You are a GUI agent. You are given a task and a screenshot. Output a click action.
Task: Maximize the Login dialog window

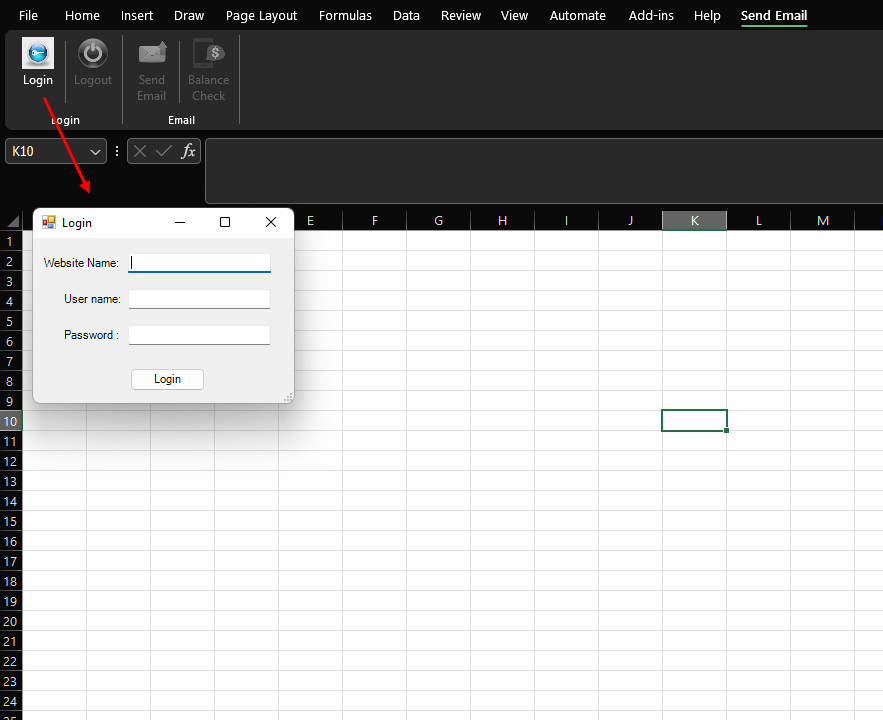coord(225,222)
